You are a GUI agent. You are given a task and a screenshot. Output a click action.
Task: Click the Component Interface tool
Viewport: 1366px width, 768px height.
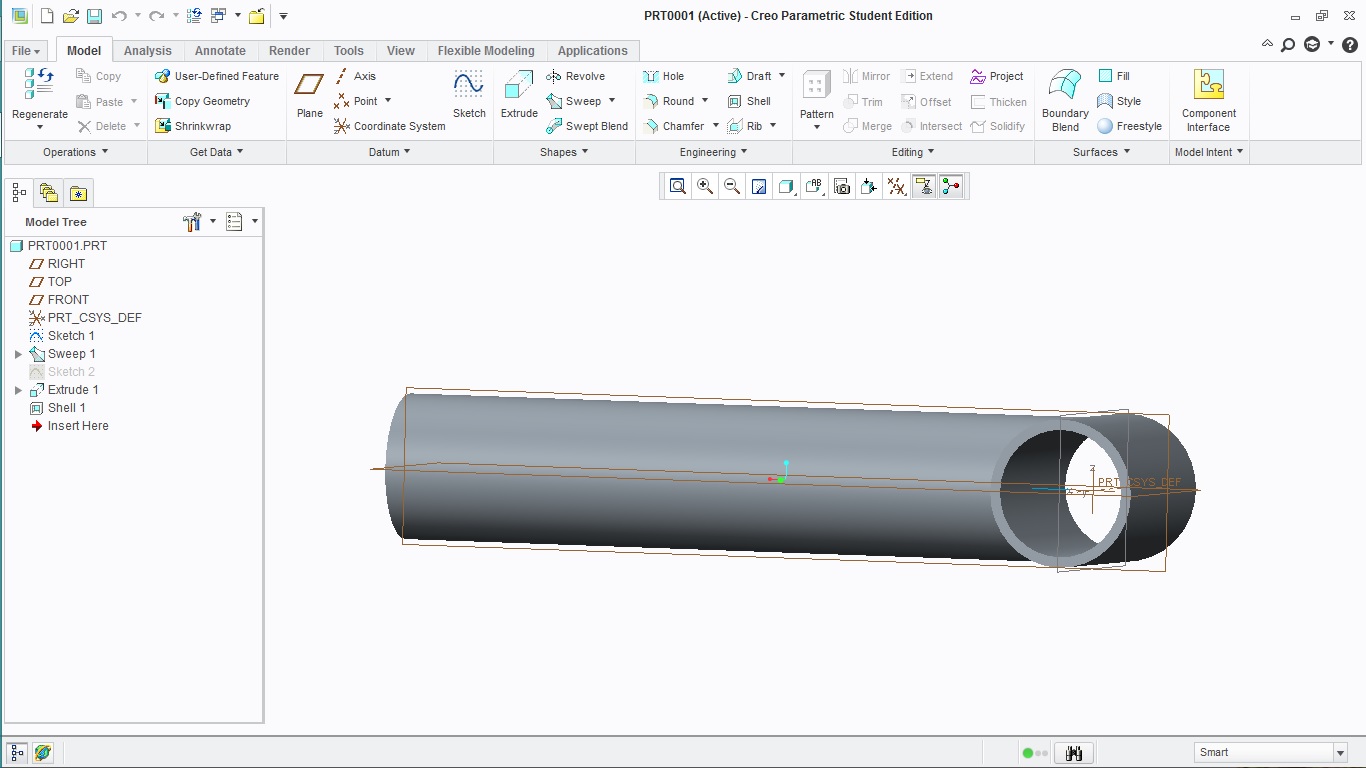[1209, 100]
